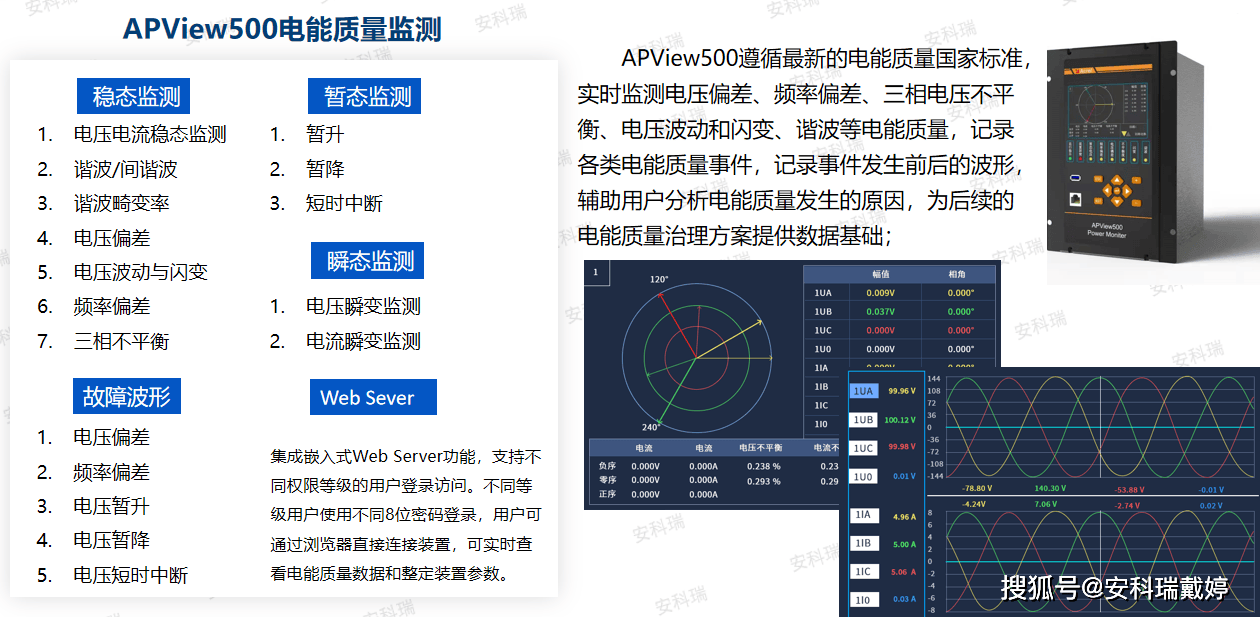Click the 负序 row label in sequence table
1260x617 pixels.
click(x=607, y=466)
